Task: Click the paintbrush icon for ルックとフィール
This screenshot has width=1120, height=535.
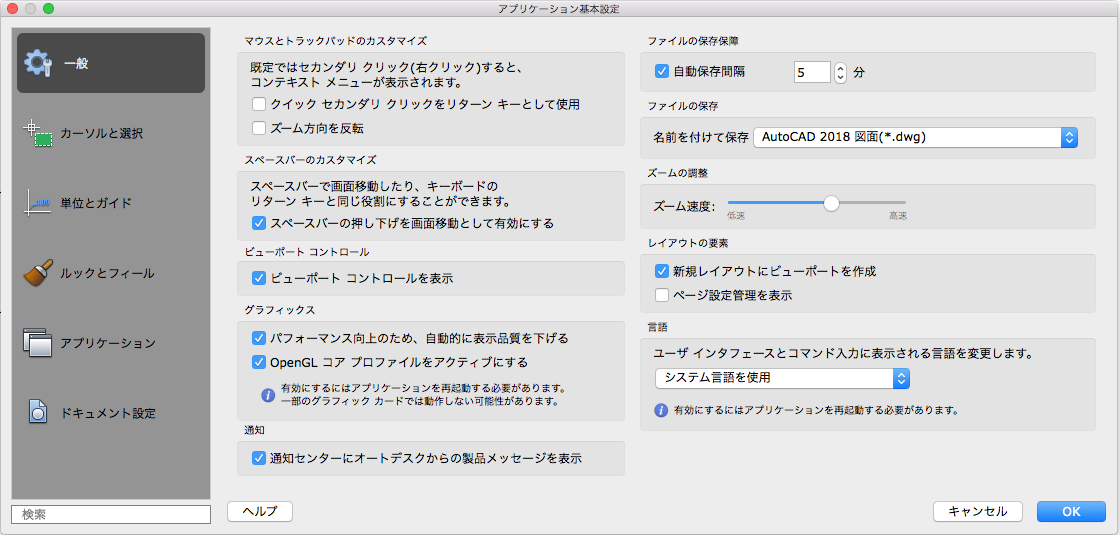Action: [x=38, y=273]
